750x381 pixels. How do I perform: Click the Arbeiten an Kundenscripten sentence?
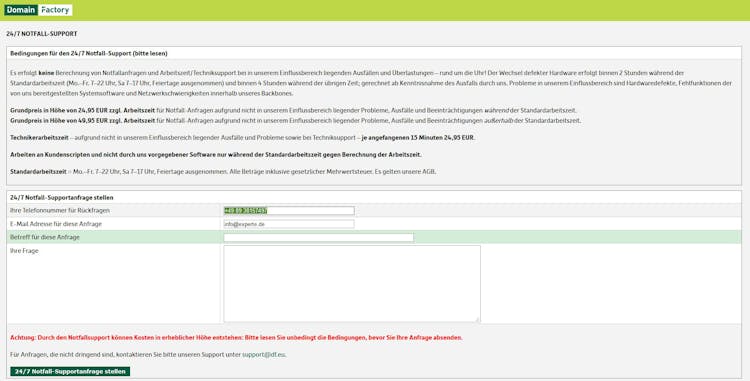[x=216, y=155]
